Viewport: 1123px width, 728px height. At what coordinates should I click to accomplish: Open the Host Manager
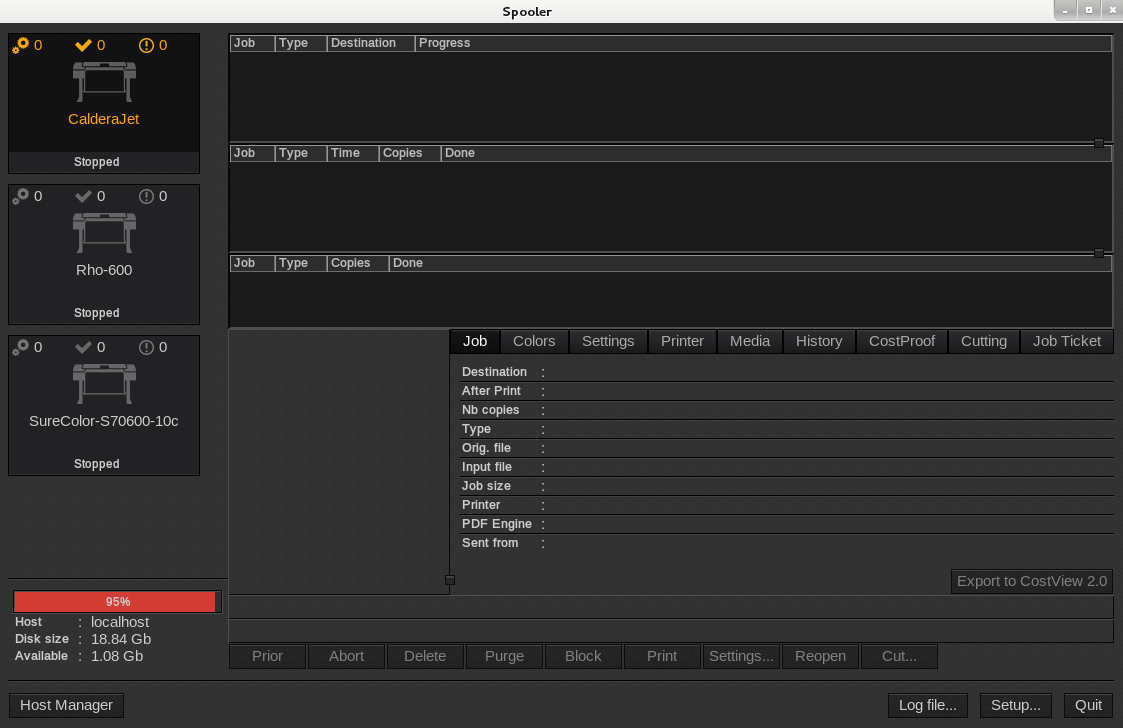67,705
